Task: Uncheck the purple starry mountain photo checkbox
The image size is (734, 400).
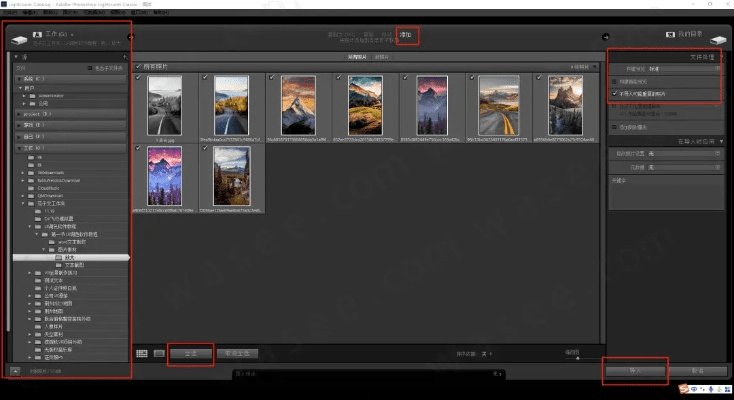Action: tap(138, 148)
